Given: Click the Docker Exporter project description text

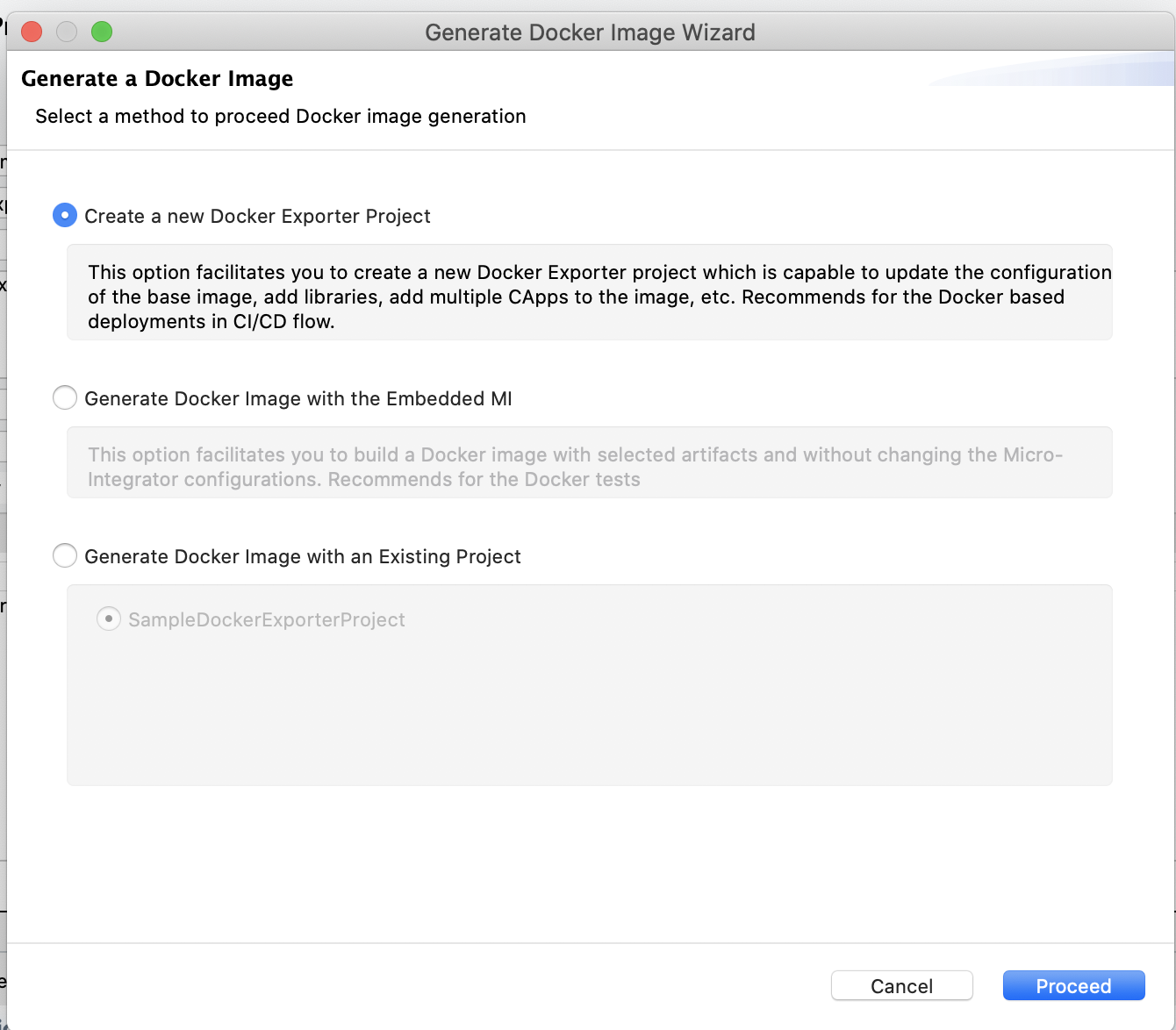Looking at the screenshot, I should [599, 297].
